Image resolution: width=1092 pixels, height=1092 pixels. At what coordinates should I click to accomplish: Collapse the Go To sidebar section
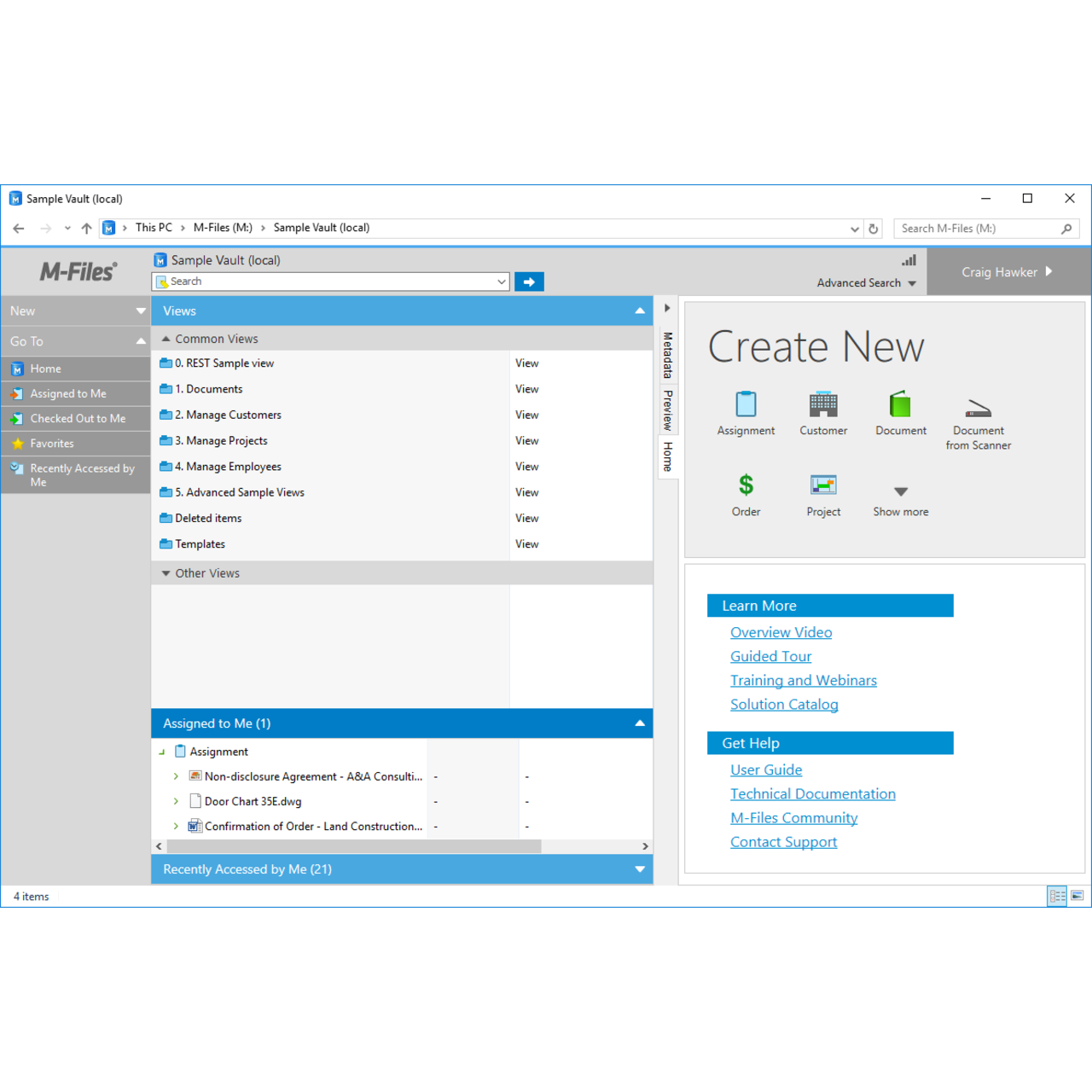[141, 341]
